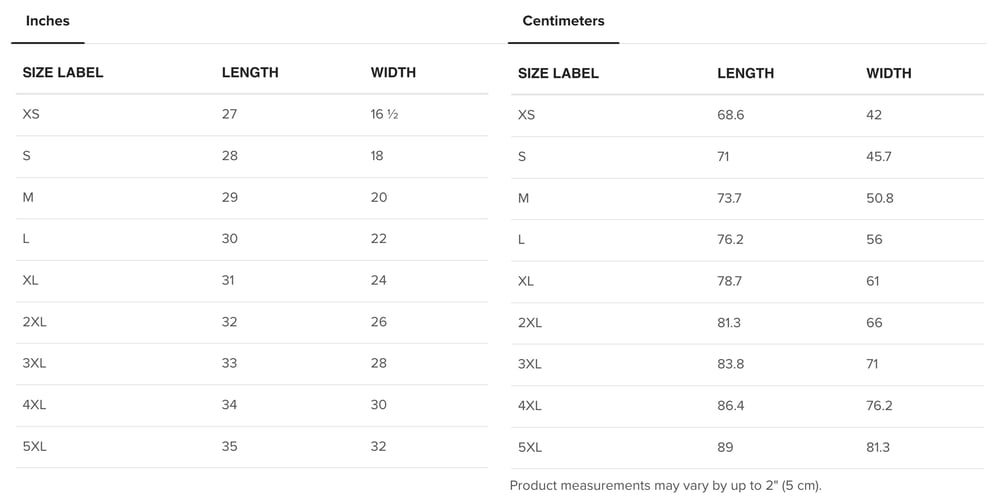
Task: Click LENGTH header in Centimeters table
Action: (745, 73)
